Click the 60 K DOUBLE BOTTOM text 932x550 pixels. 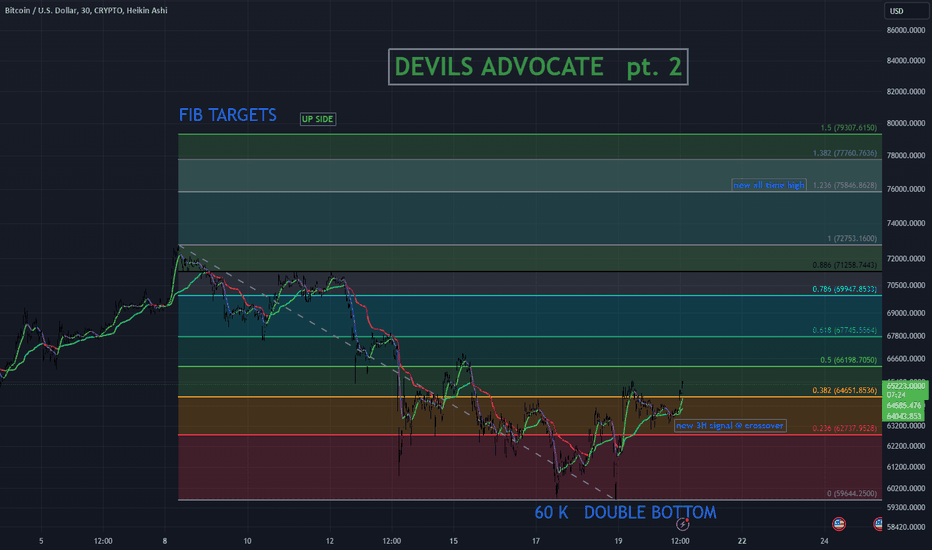point(625,513)
